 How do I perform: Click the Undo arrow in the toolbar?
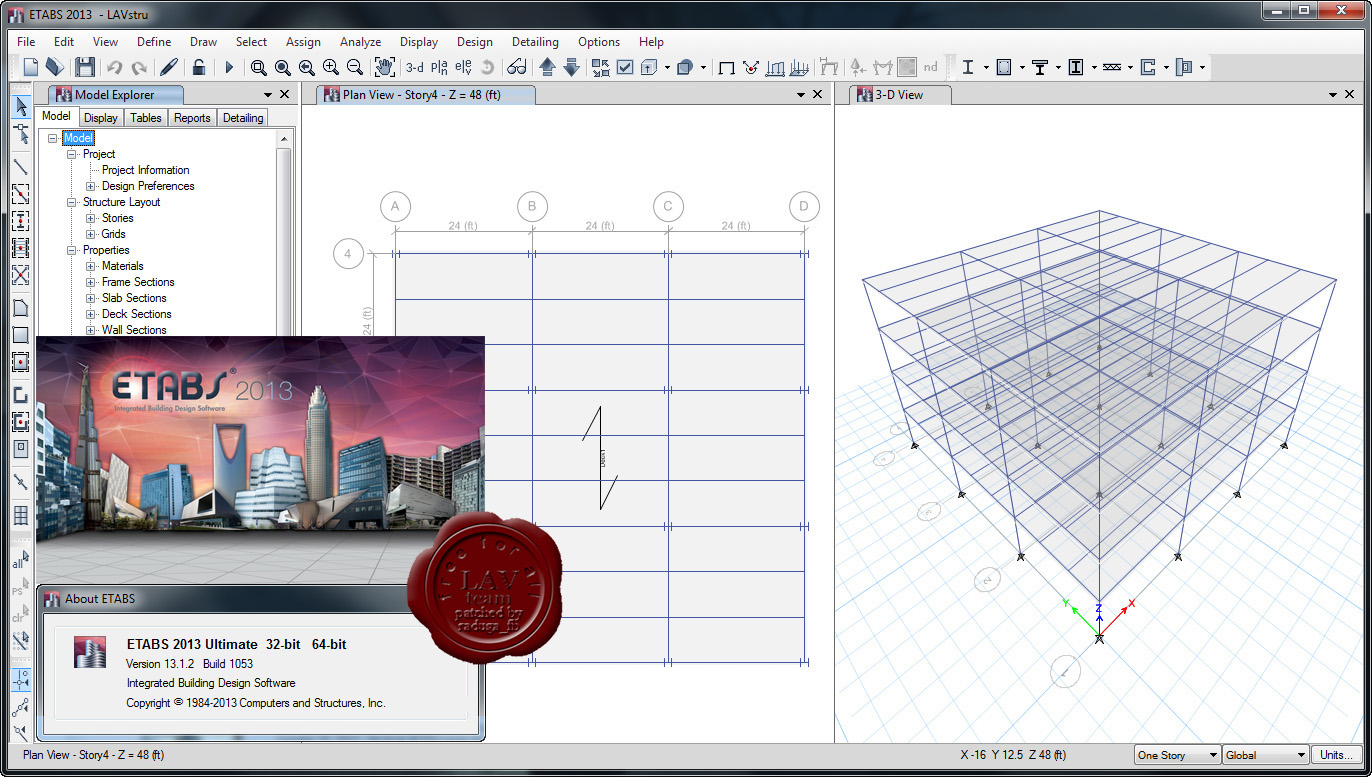[x=114, y=67]
